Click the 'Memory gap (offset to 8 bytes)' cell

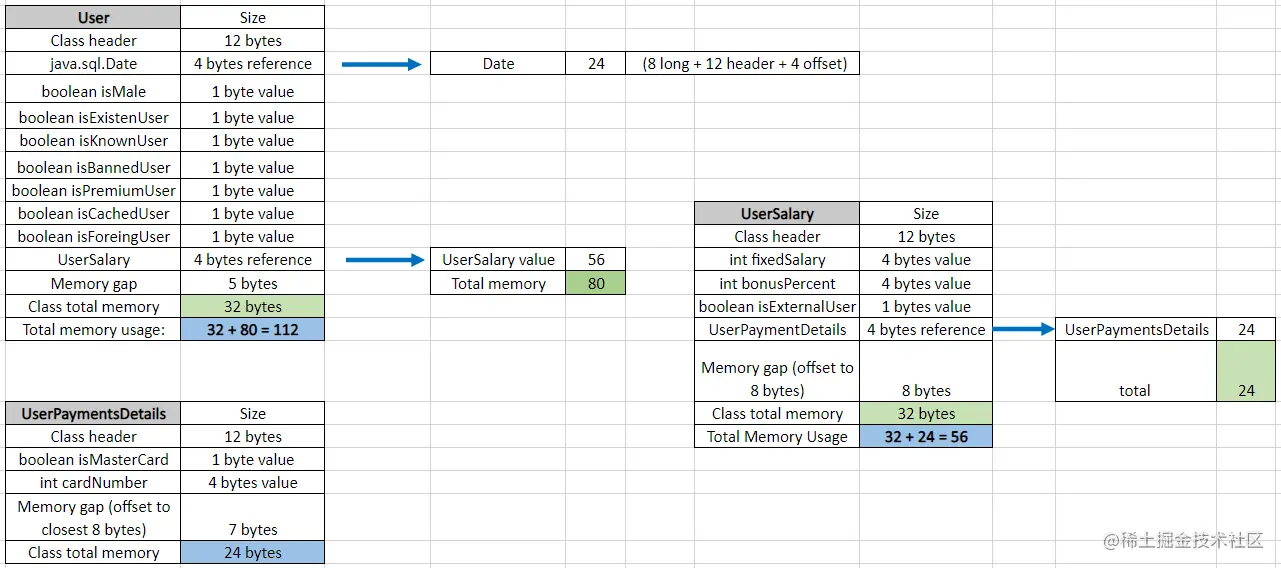pos(777,371)
